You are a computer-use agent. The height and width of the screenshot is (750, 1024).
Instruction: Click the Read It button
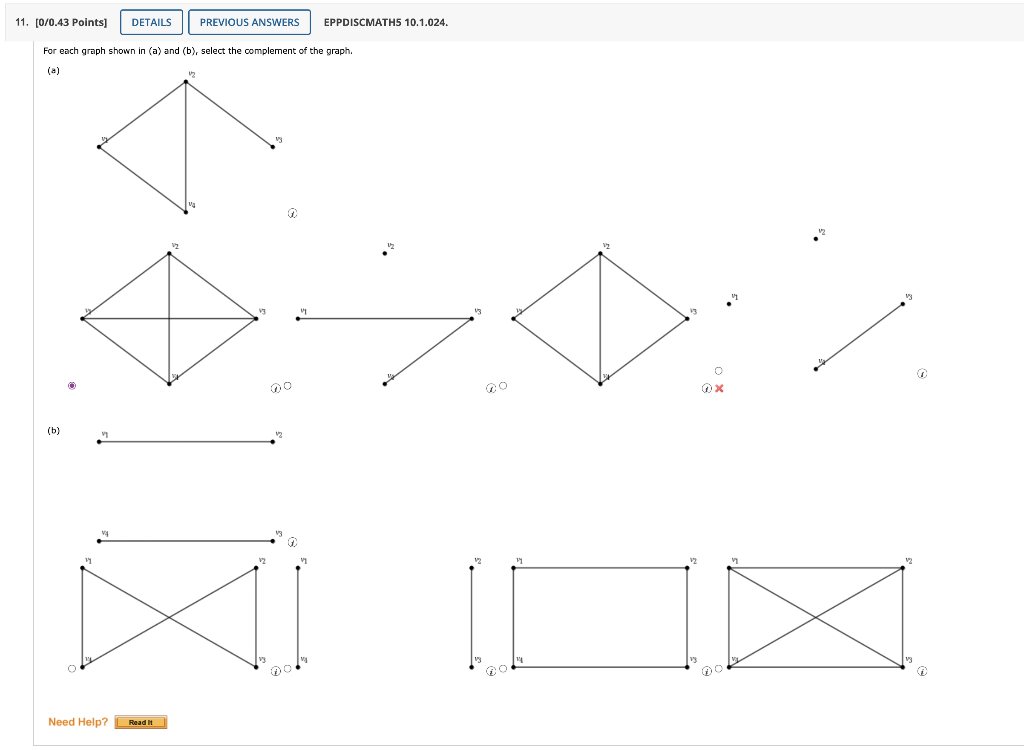[140, 721]
